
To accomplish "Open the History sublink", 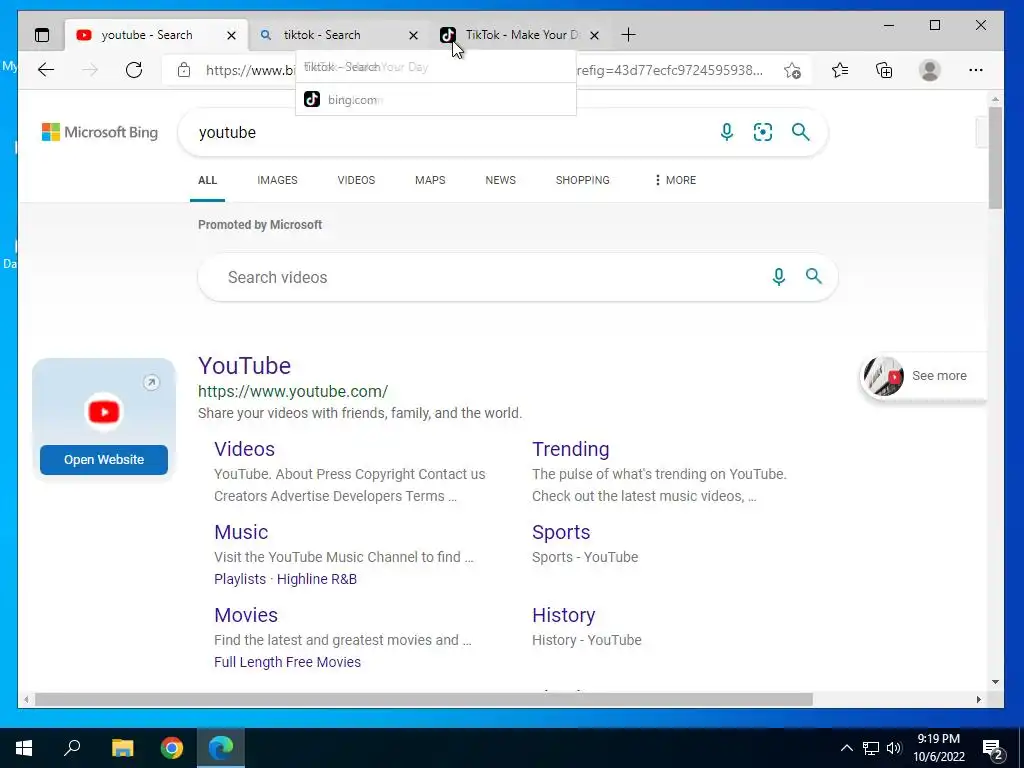I will pyautogui.click(x=564, y=615).
